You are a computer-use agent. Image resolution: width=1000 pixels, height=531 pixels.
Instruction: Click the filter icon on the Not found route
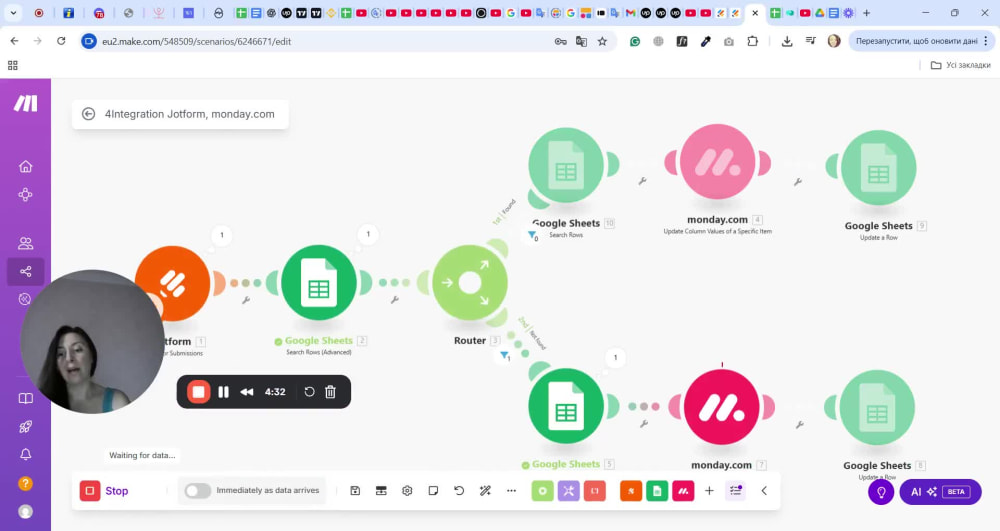pyautogui.click(x=504, y=355)
